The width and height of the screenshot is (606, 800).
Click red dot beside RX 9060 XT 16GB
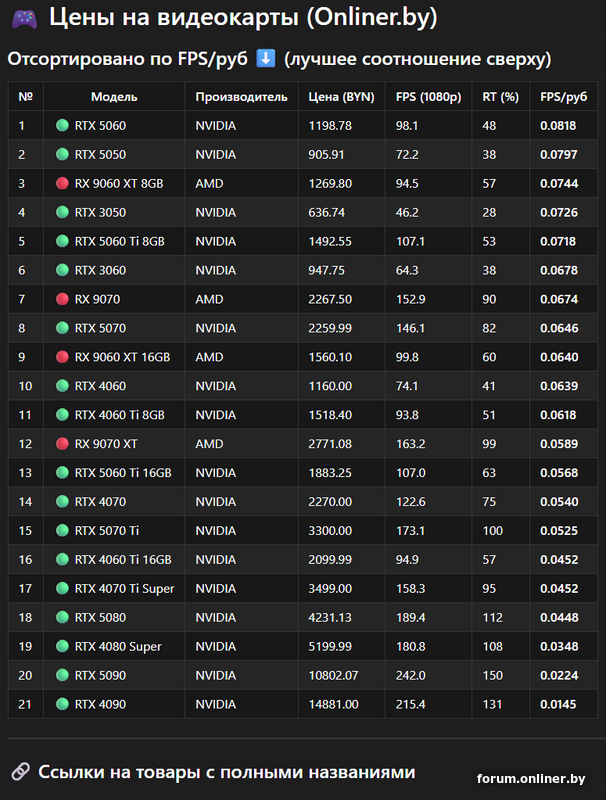point(62,357)
